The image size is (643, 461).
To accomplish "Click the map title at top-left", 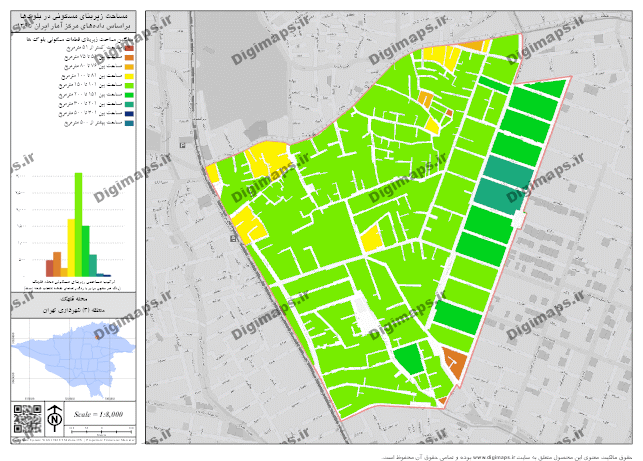I will pos(73,24).
